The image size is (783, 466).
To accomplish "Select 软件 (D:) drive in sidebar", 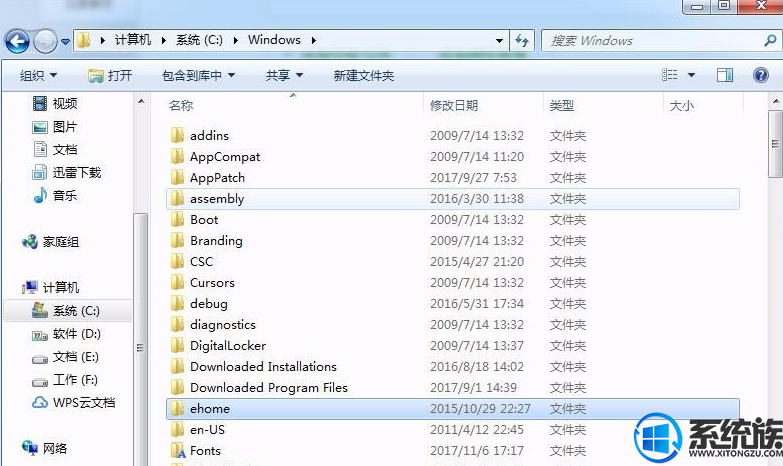I will (66, 334).
